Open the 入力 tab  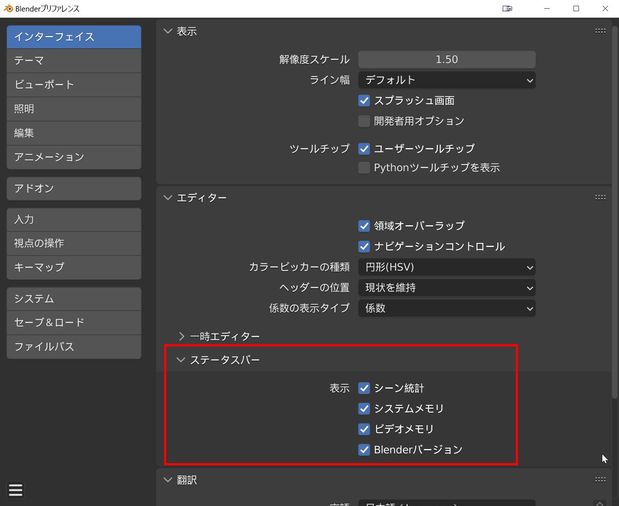click(x=74, y=219)
